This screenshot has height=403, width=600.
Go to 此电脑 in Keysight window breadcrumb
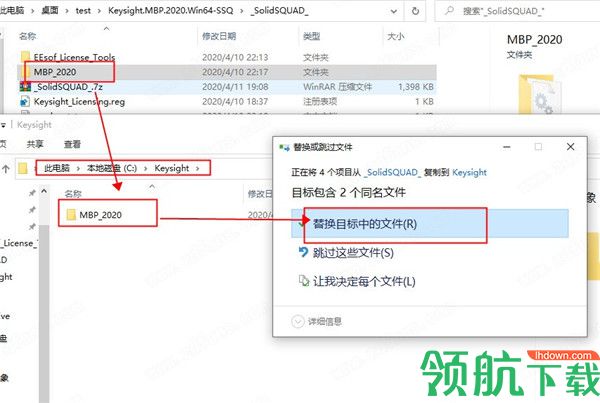[57, 168]
